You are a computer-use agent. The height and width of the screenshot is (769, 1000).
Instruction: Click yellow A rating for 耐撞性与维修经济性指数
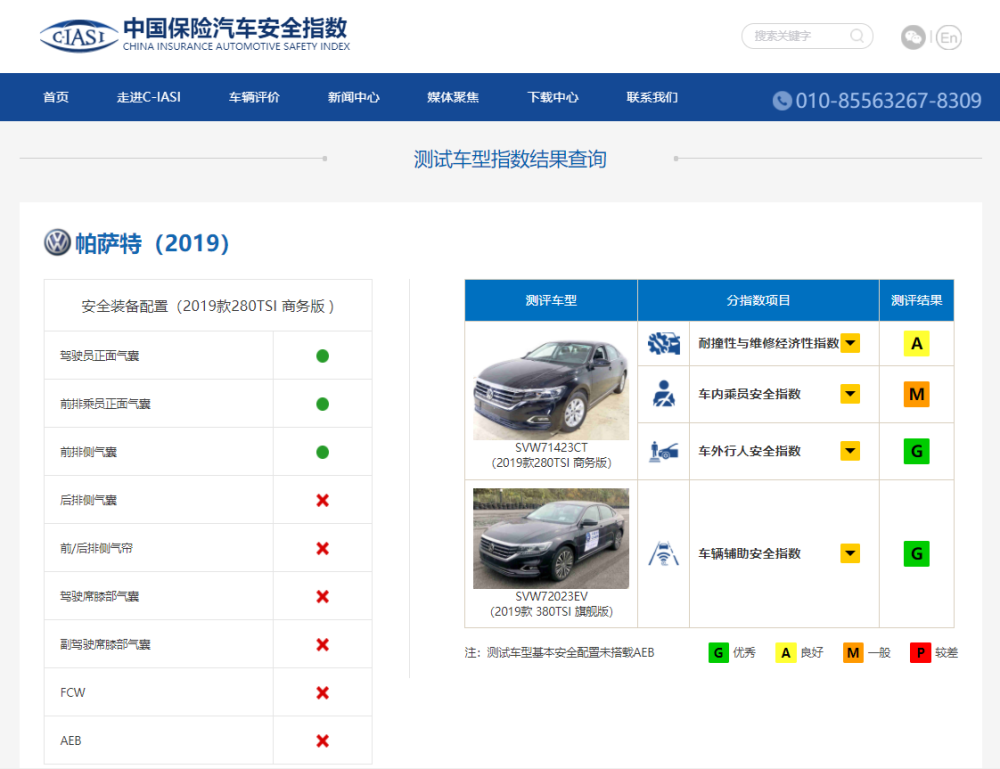point(916,344)
